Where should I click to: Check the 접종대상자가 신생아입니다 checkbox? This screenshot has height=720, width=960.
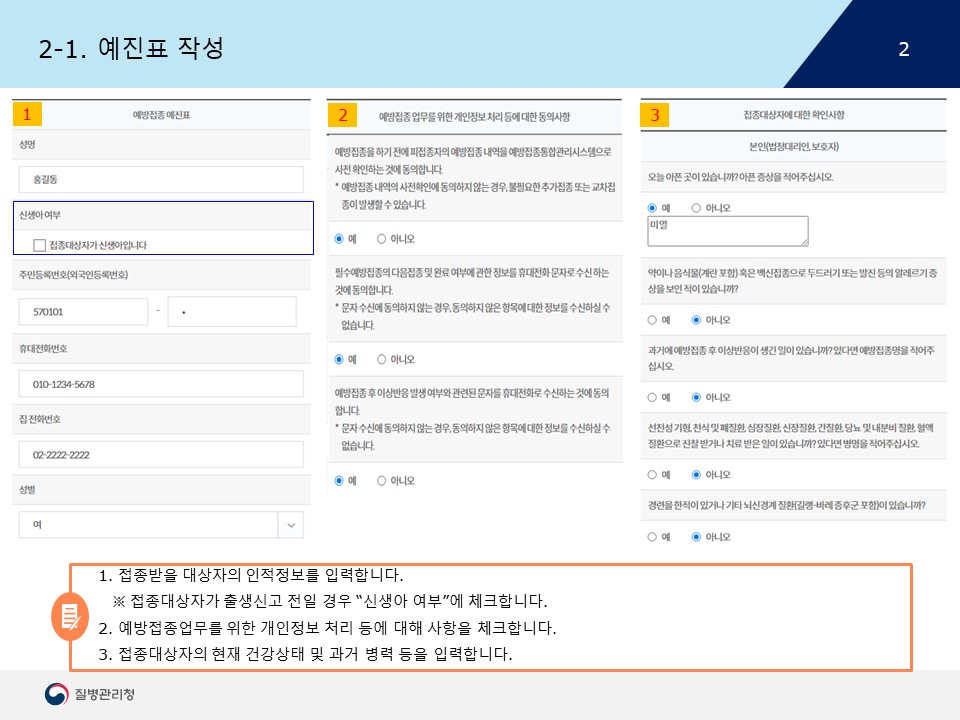click(39, 244)
